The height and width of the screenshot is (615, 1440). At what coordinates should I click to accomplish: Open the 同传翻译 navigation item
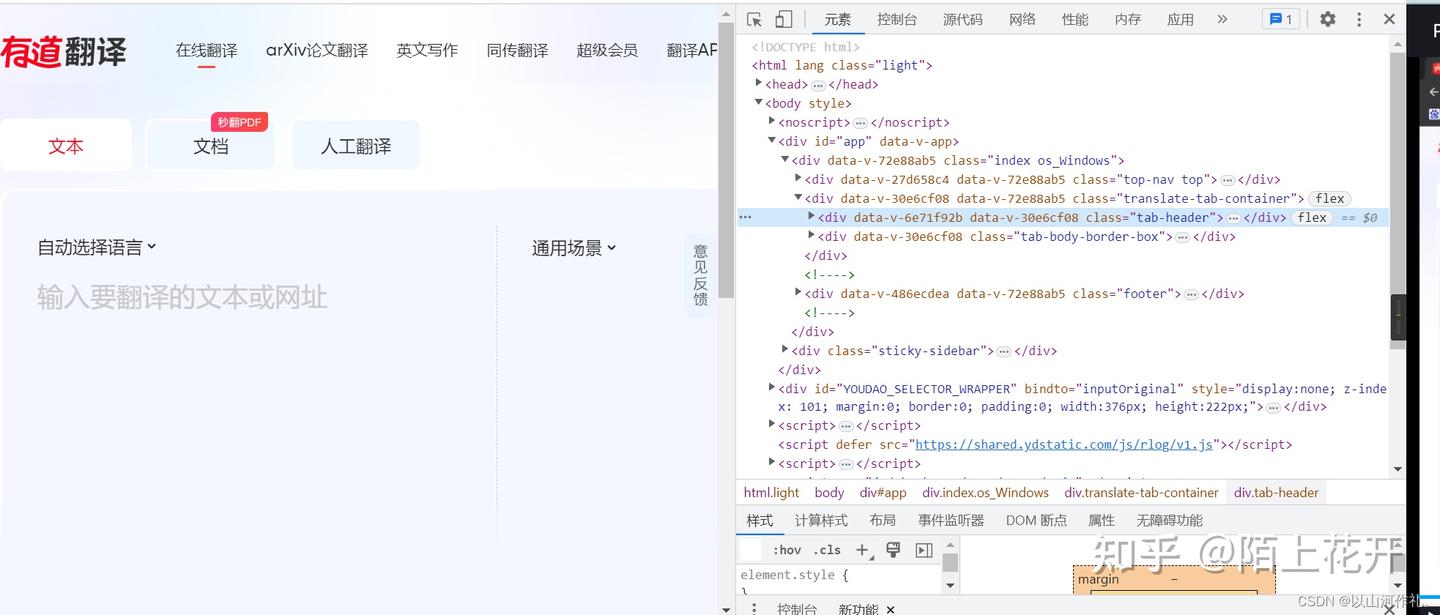[x=517, y=50]
